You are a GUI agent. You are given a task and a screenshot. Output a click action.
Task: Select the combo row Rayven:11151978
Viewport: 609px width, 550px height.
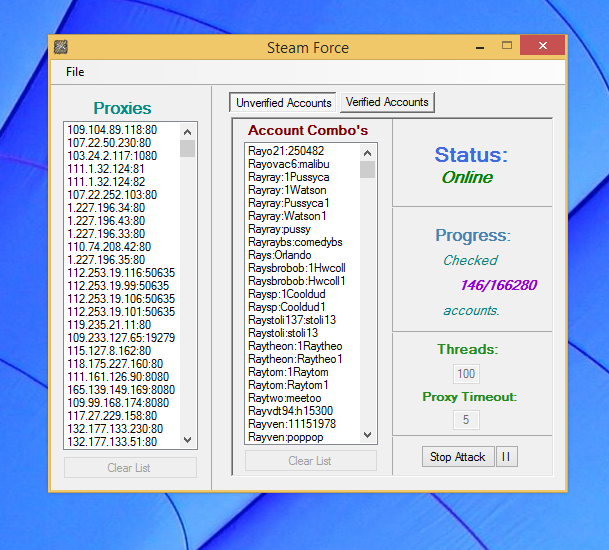(x=292, y=424)
